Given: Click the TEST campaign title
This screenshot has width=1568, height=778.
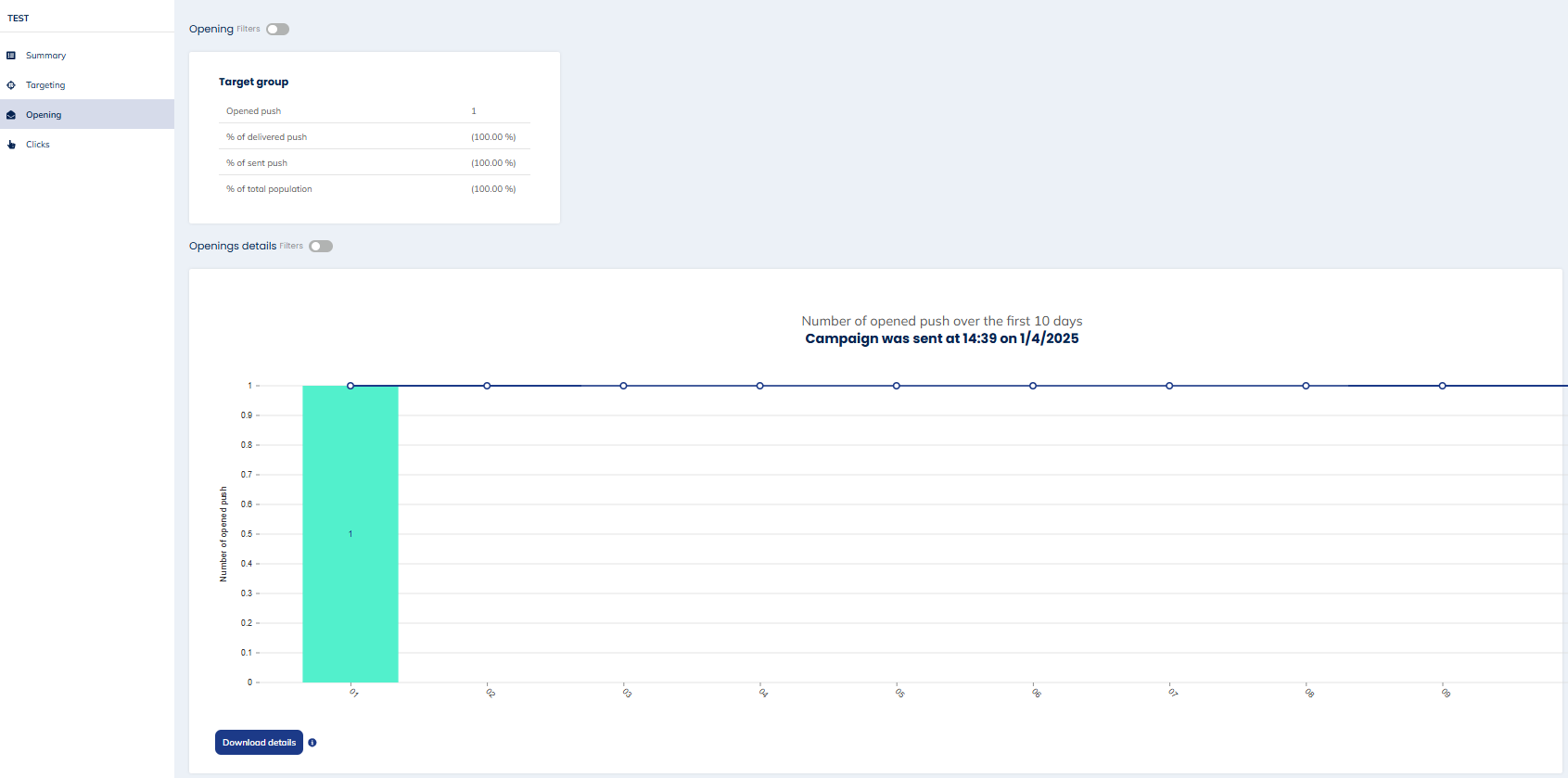Looking at the screenshot, I should coord(19,19).
